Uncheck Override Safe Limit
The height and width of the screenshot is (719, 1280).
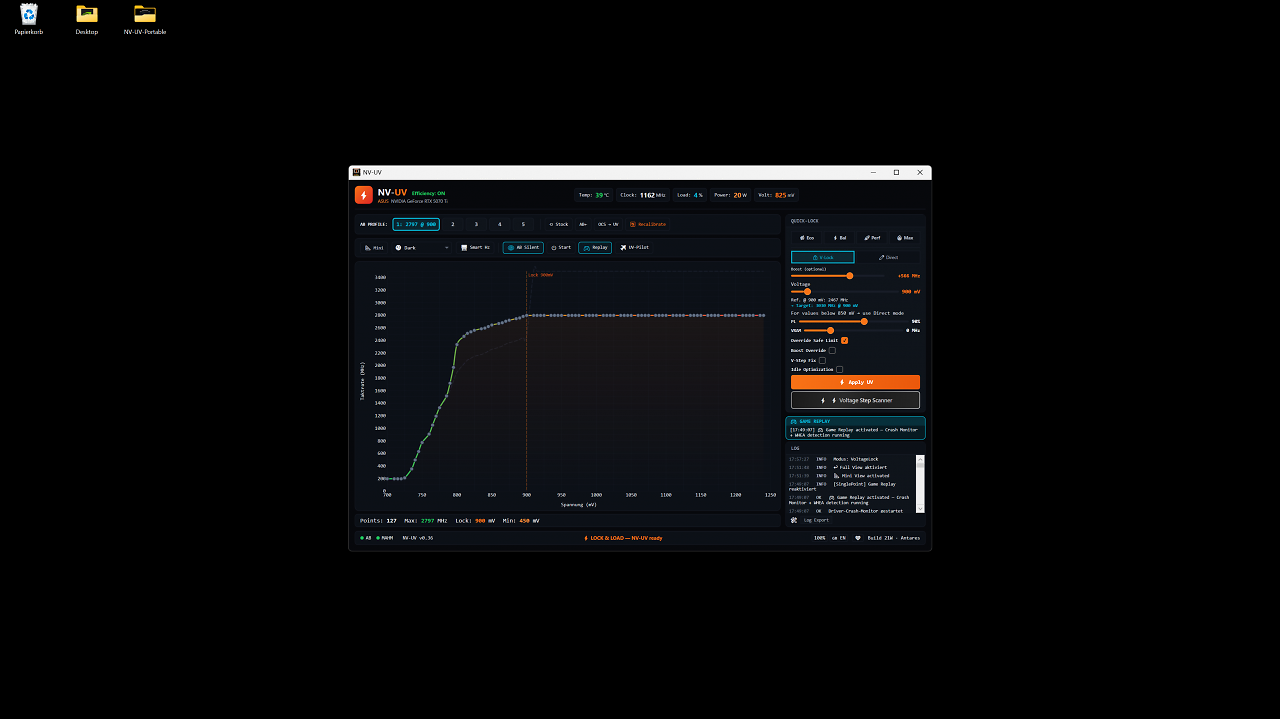[844, 340]
